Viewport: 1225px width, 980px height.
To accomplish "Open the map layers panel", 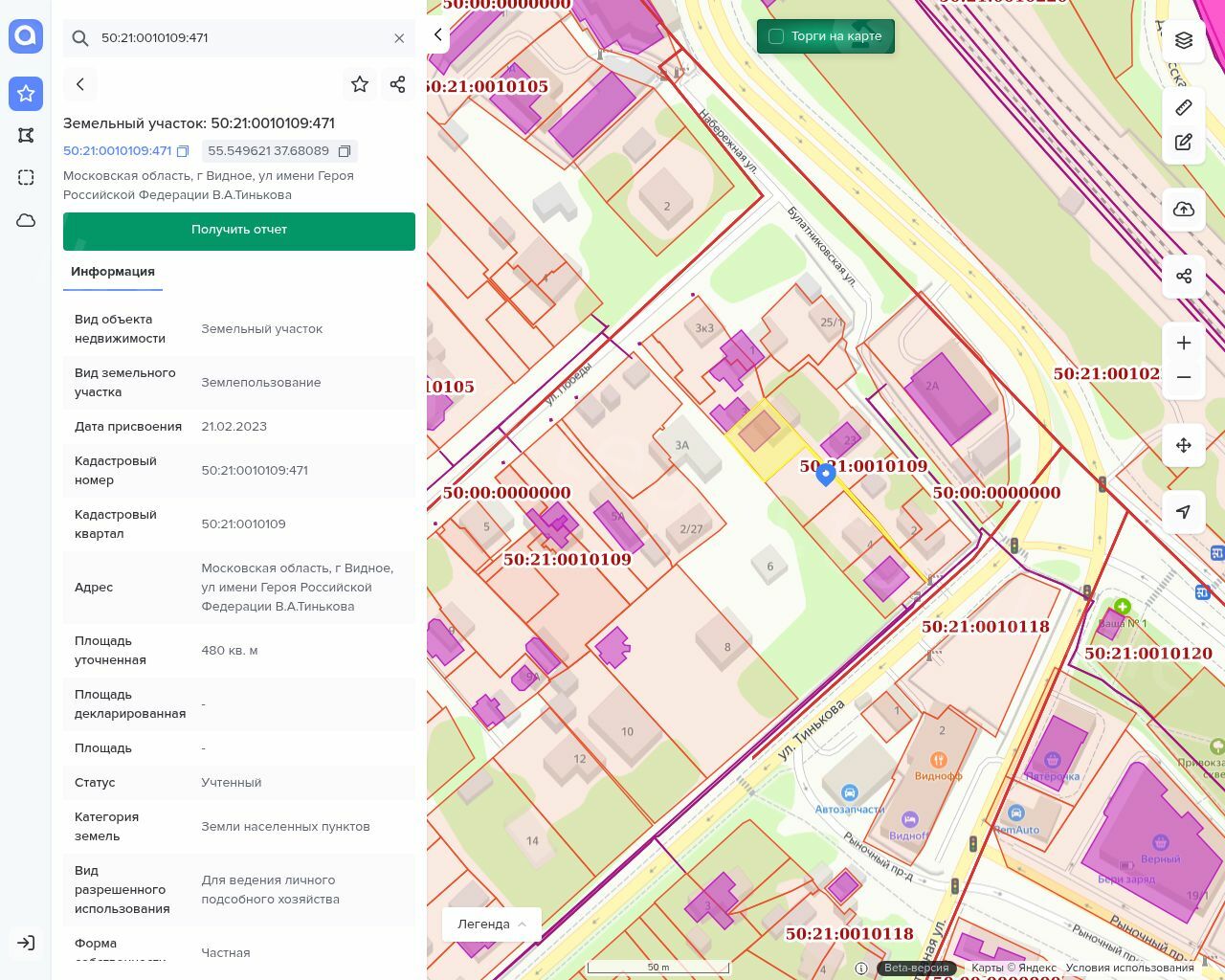I will (x=1184, y=40).
